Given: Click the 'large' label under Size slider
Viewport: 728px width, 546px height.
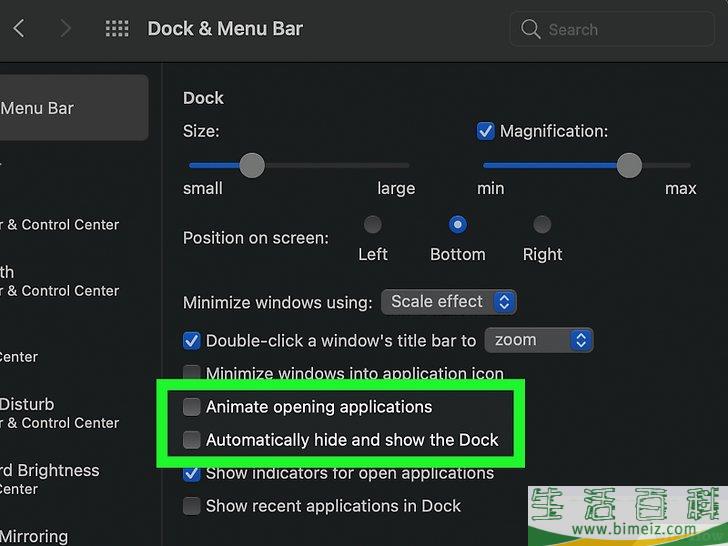Looking at the screenshot, I should click(x=396, y=188).
